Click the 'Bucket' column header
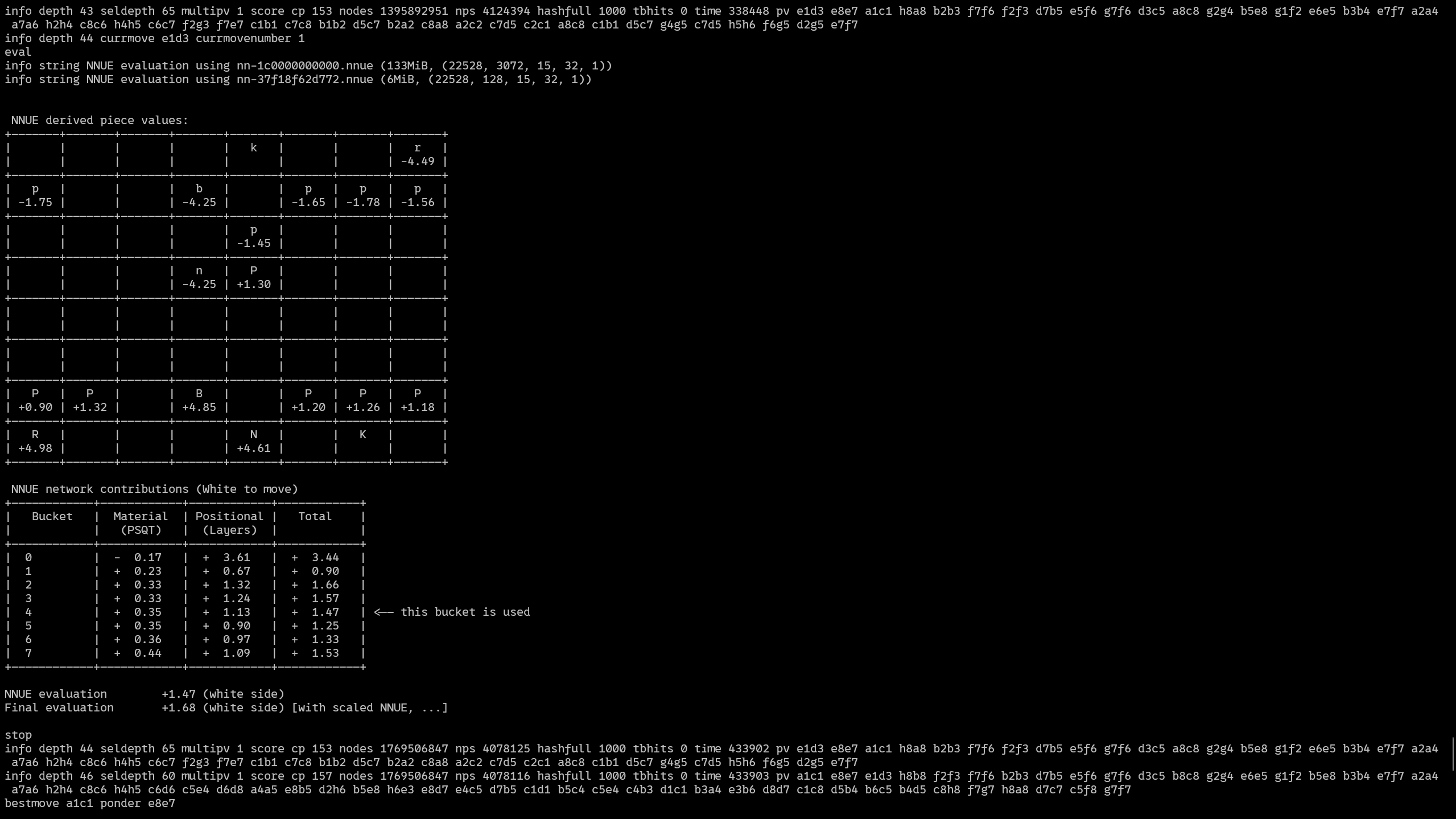Image resolution: width=1456 pixels, height=819 pixels. click(52, 516)
